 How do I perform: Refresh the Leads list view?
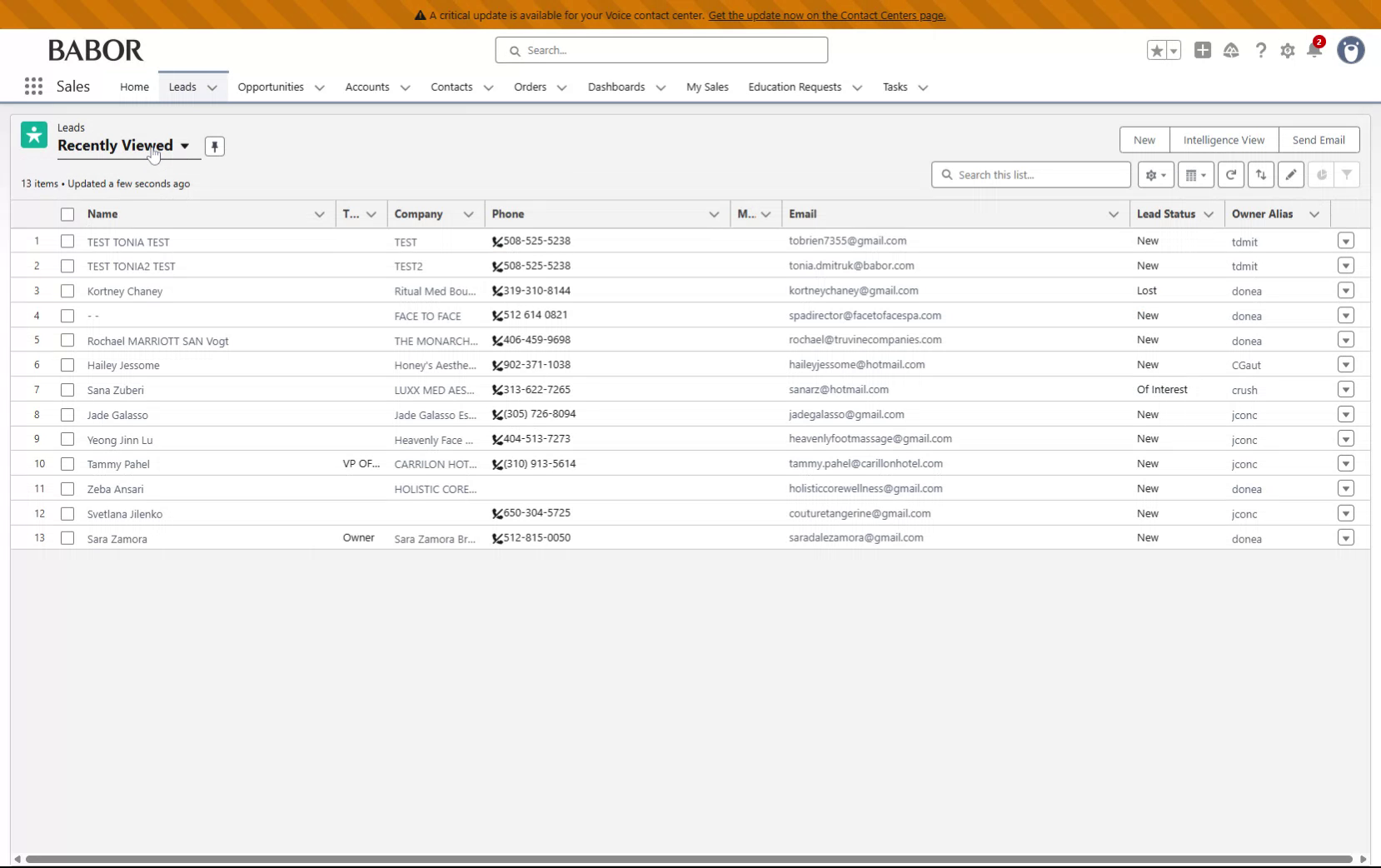[1231, 174]
